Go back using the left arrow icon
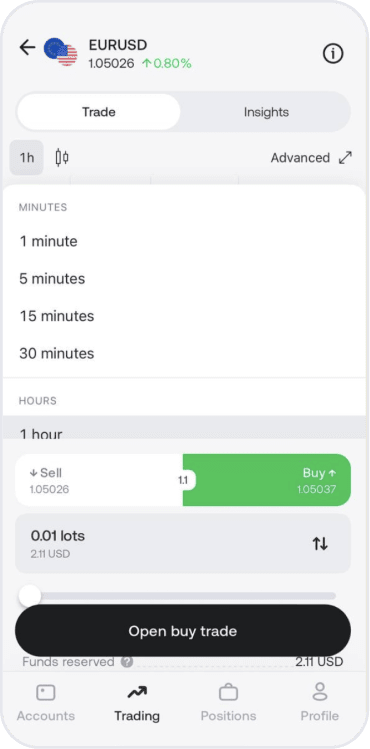This screenshot has height=749, width=370. pyautogui.click(x=27, y=47)
